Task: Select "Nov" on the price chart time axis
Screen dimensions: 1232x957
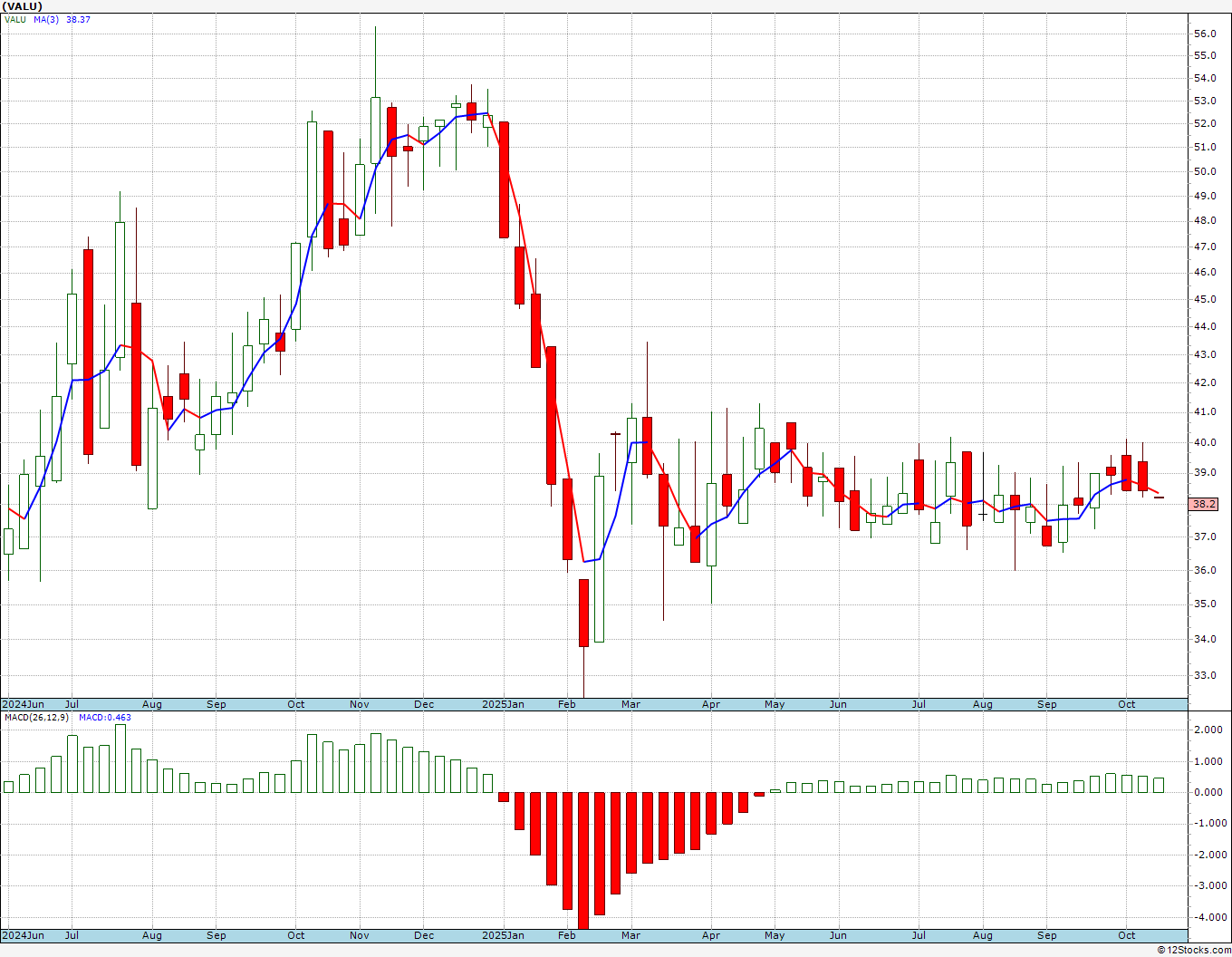Action: (x=360, y=704)
